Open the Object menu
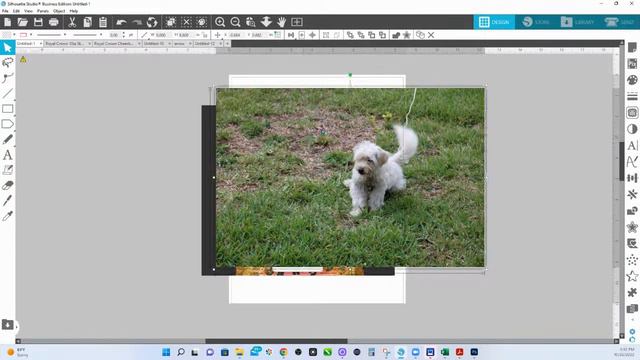 pos(59,11)
